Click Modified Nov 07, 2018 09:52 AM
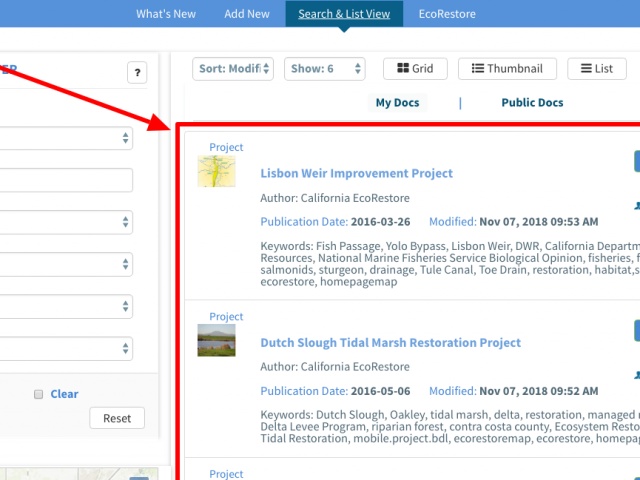 click(513, 391)
